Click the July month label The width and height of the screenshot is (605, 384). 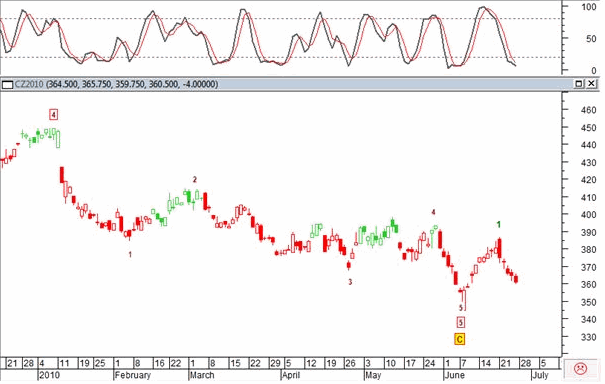click(540, 375)
